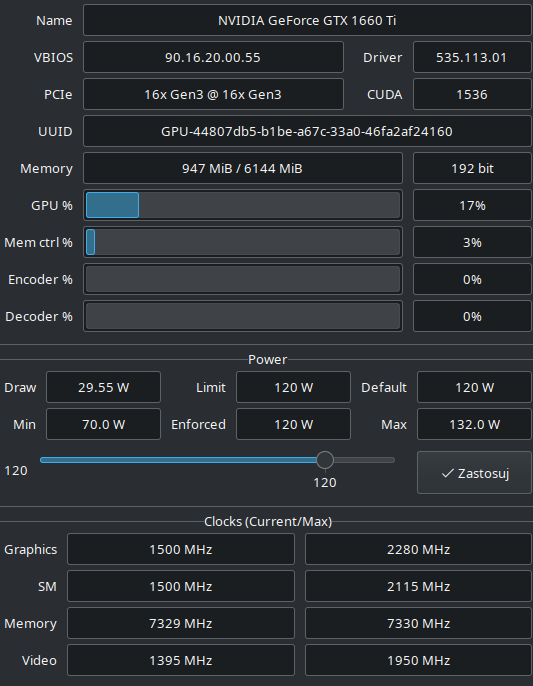This screenshot has height=686, width=533.
Task: Click the power limit slider handle
Action: [325, 460]
